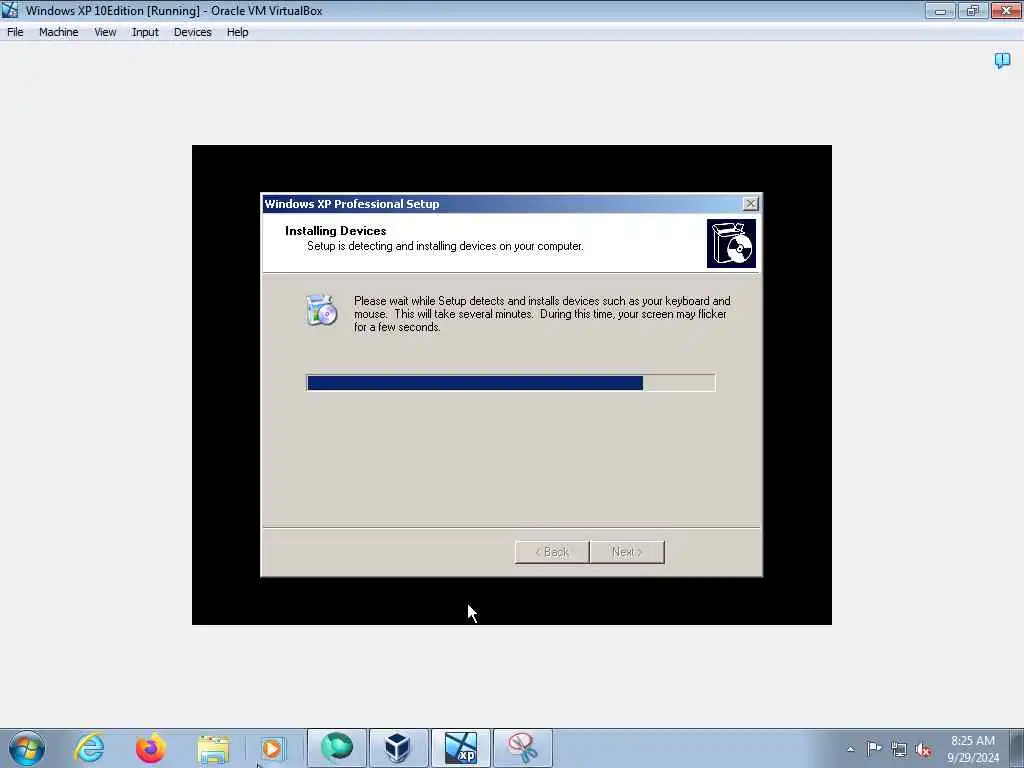The height and width of the screenshot is (768, 1024).
Task: Click the Installing Devices heading
Action: (x=335, y=231)
